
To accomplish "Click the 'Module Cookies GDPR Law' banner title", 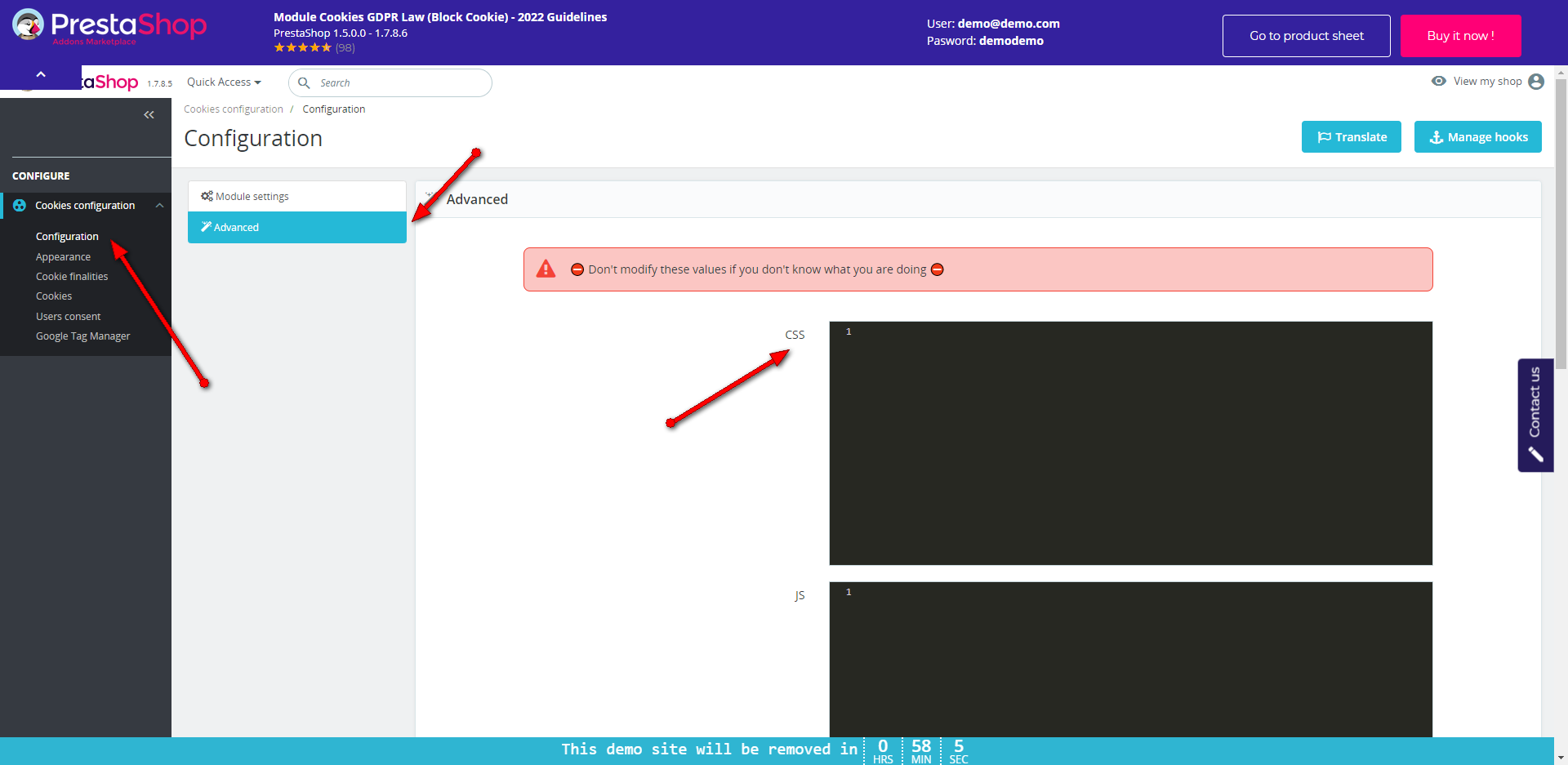I will pyautogui.click(x=440, y=17).
